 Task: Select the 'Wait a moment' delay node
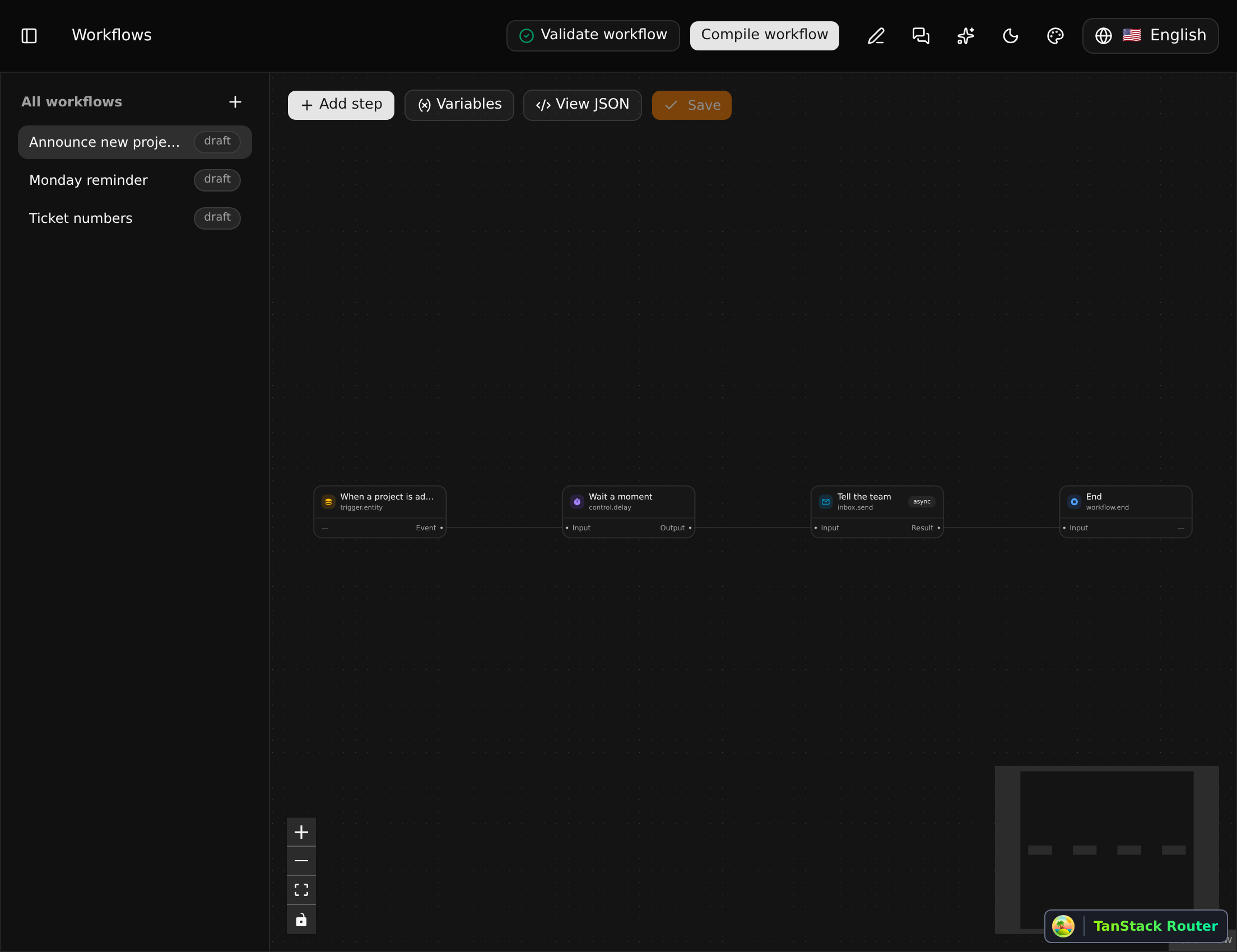(629, 512)
